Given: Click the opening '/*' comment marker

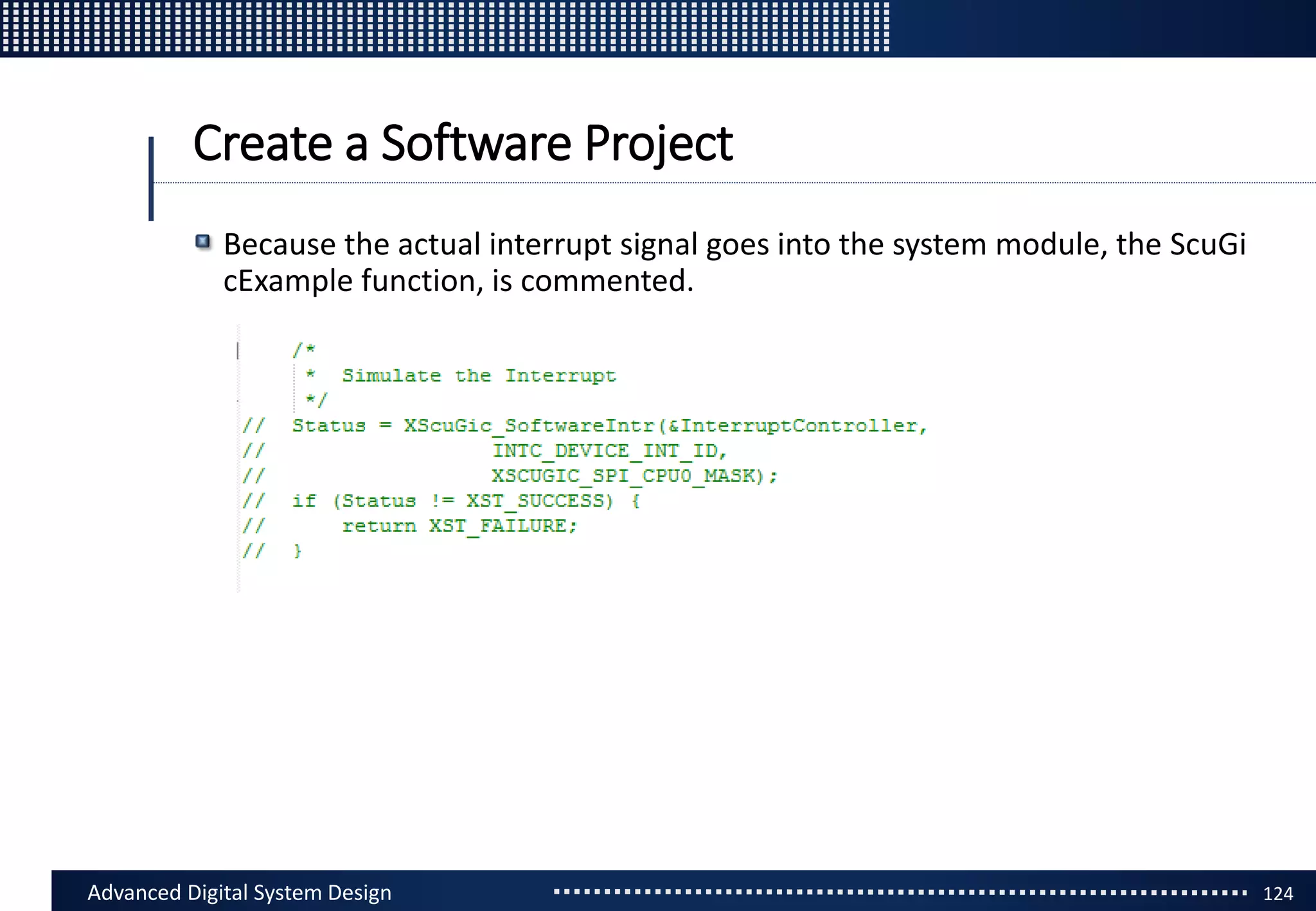Looking at the screenshot, I should [304, 350].
